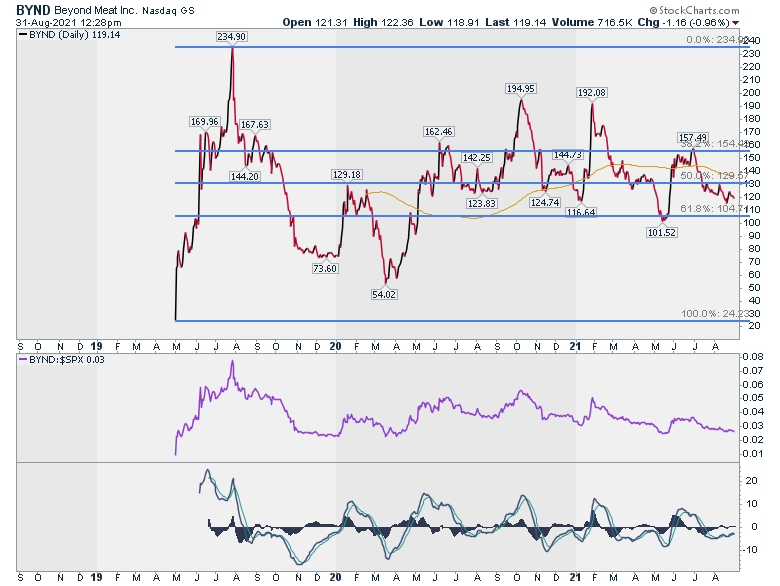Click the 167.63 price label

pyautogui.click(x=255, y=124)
